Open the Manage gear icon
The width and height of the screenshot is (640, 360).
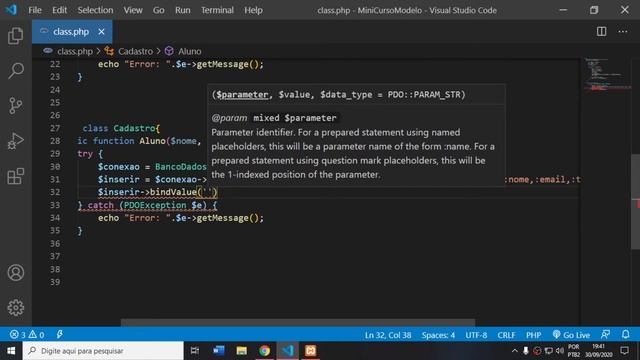(x=16, y=307)
